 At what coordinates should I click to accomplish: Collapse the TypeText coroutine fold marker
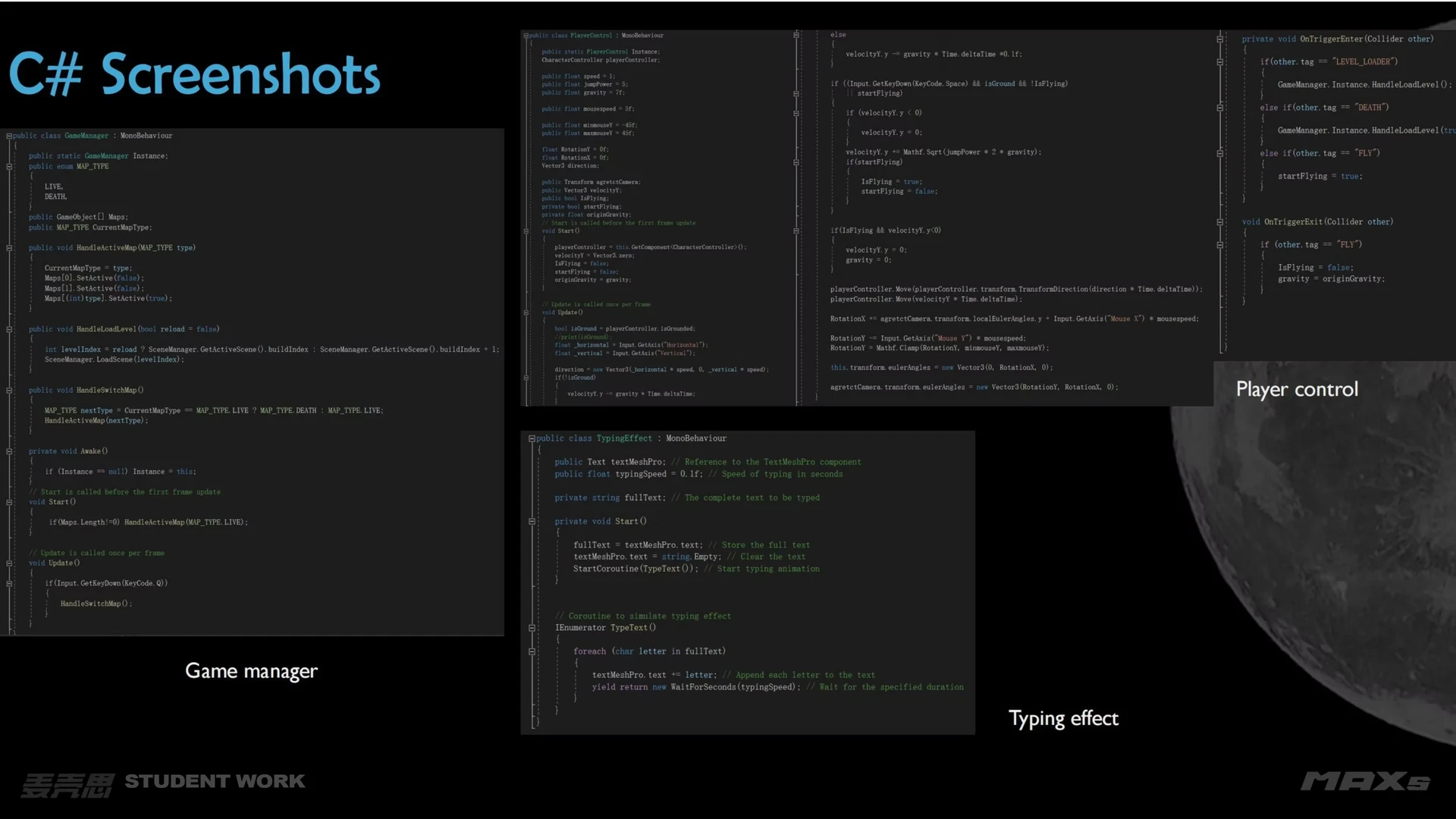(532, 628)
